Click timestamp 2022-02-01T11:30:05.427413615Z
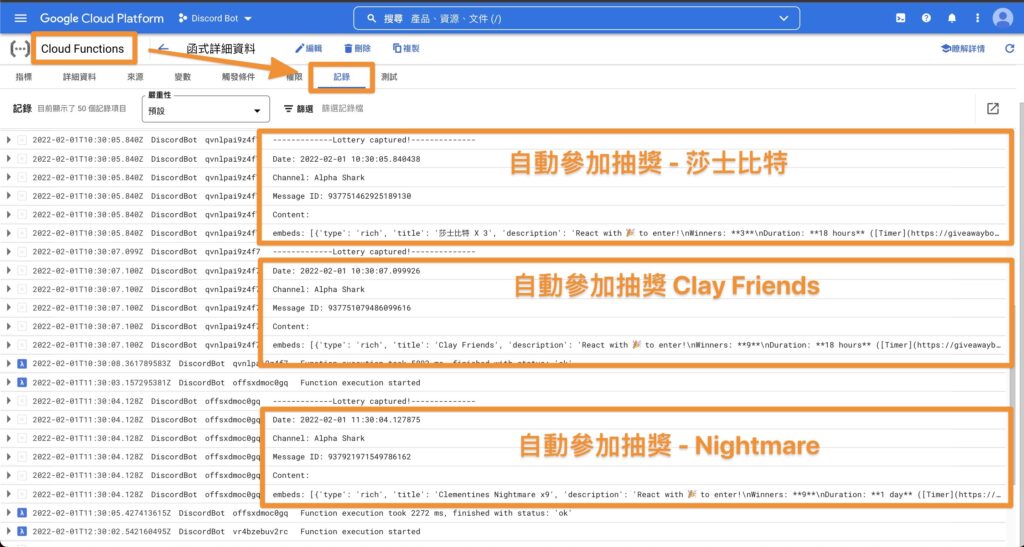 [x=101, y=513]
